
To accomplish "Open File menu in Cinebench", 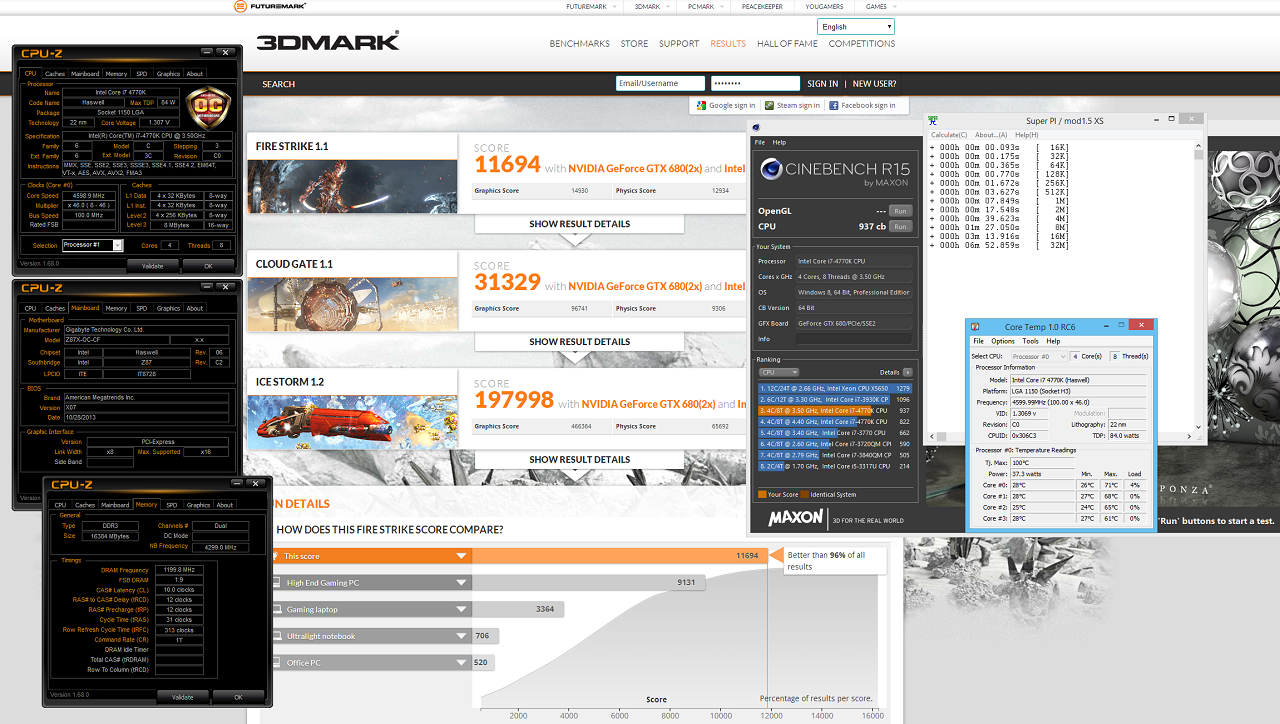I will tap(760, 142).
